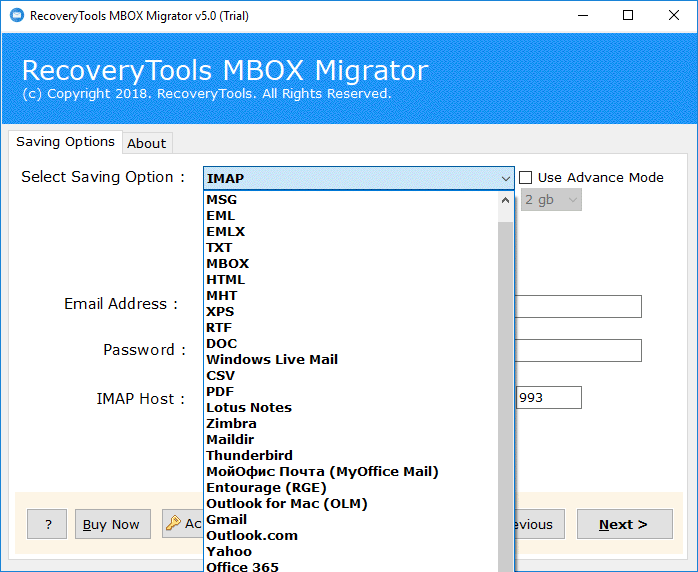Choose Zimbra saving option
This screenshot has width=698, height=572.
click(x=351, y=424)
